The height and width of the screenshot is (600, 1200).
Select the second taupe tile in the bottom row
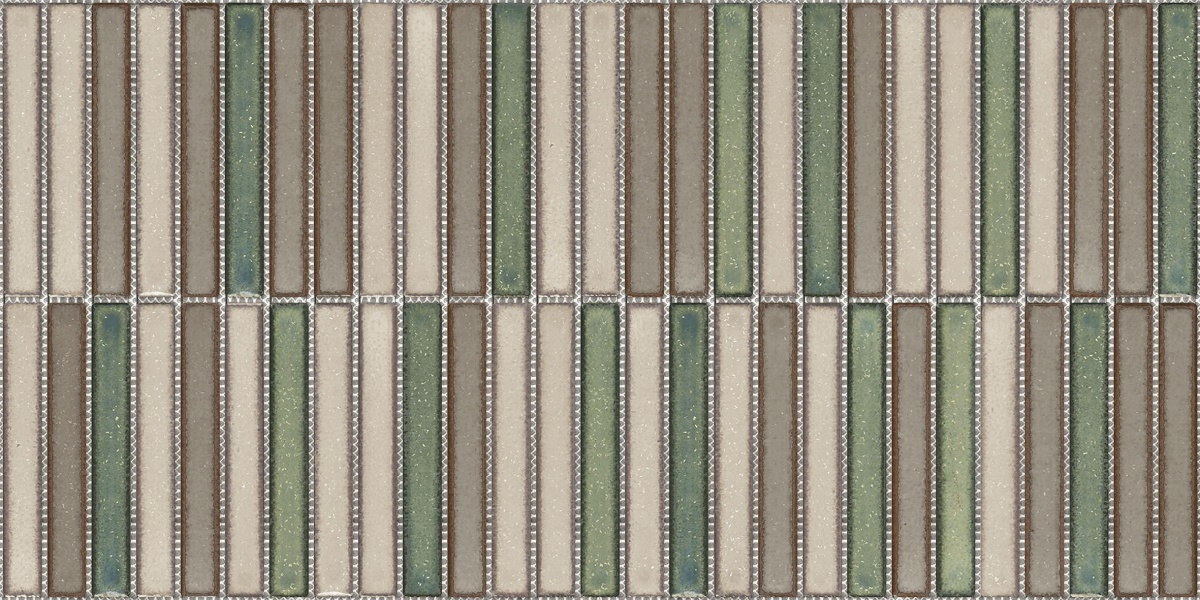(x=200, y=448)
